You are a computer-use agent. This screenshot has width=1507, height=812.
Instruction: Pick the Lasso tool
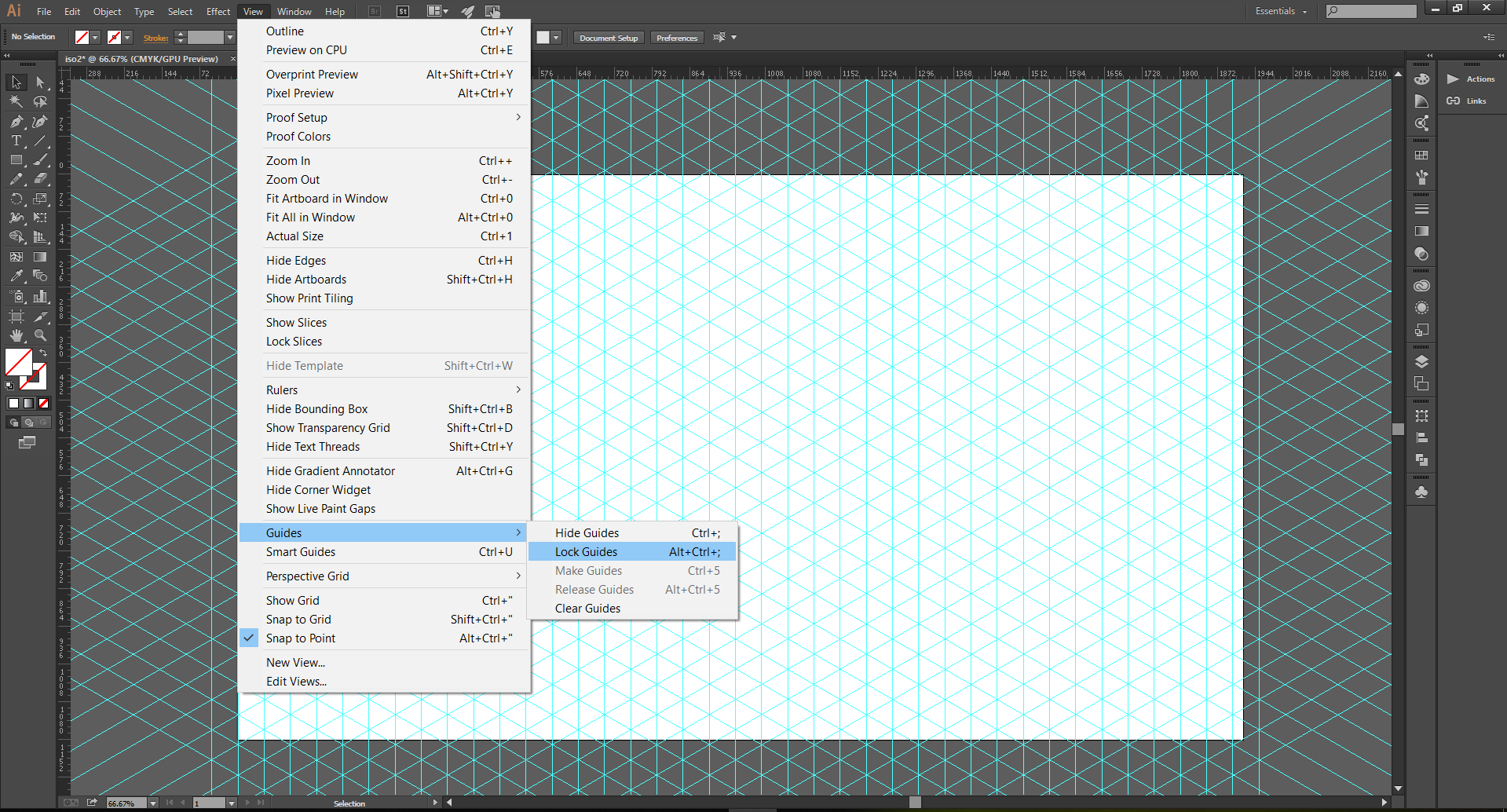[x=40, y=101]
